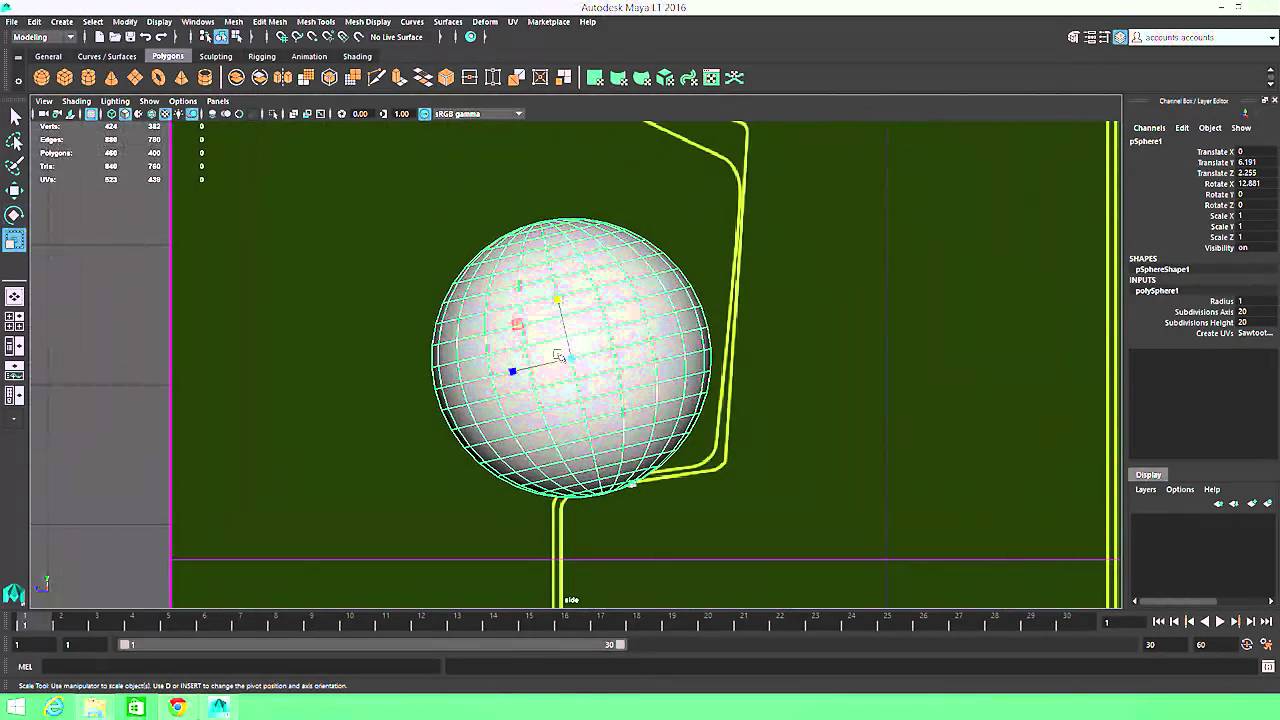The width and height of the screenshot is (1280, 720).
Task: Select the Paint Selection tool in toolbox
Action: [x=15, y=166]
